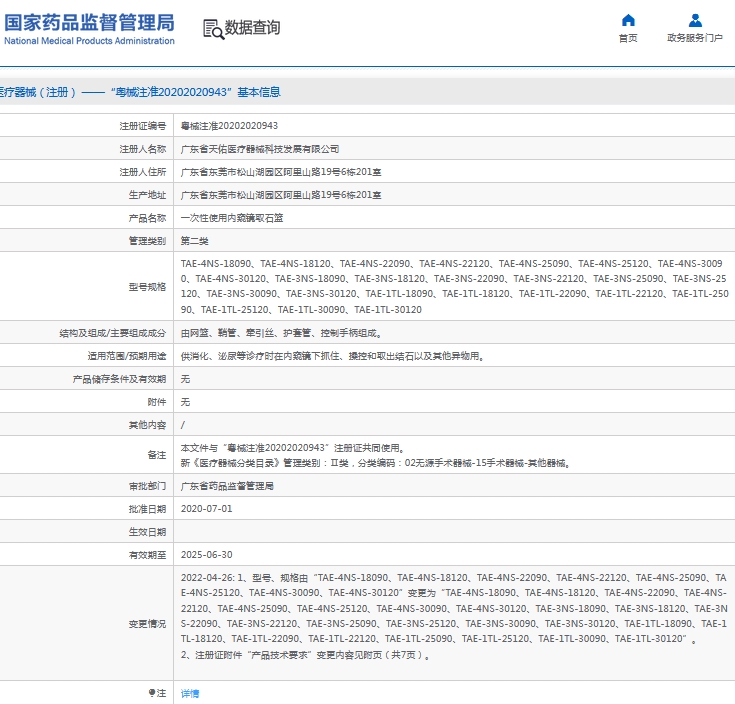This screenshot has height=704, width=735.
Task: Click the 型号规格 model list text
Action: pos(454,286)
